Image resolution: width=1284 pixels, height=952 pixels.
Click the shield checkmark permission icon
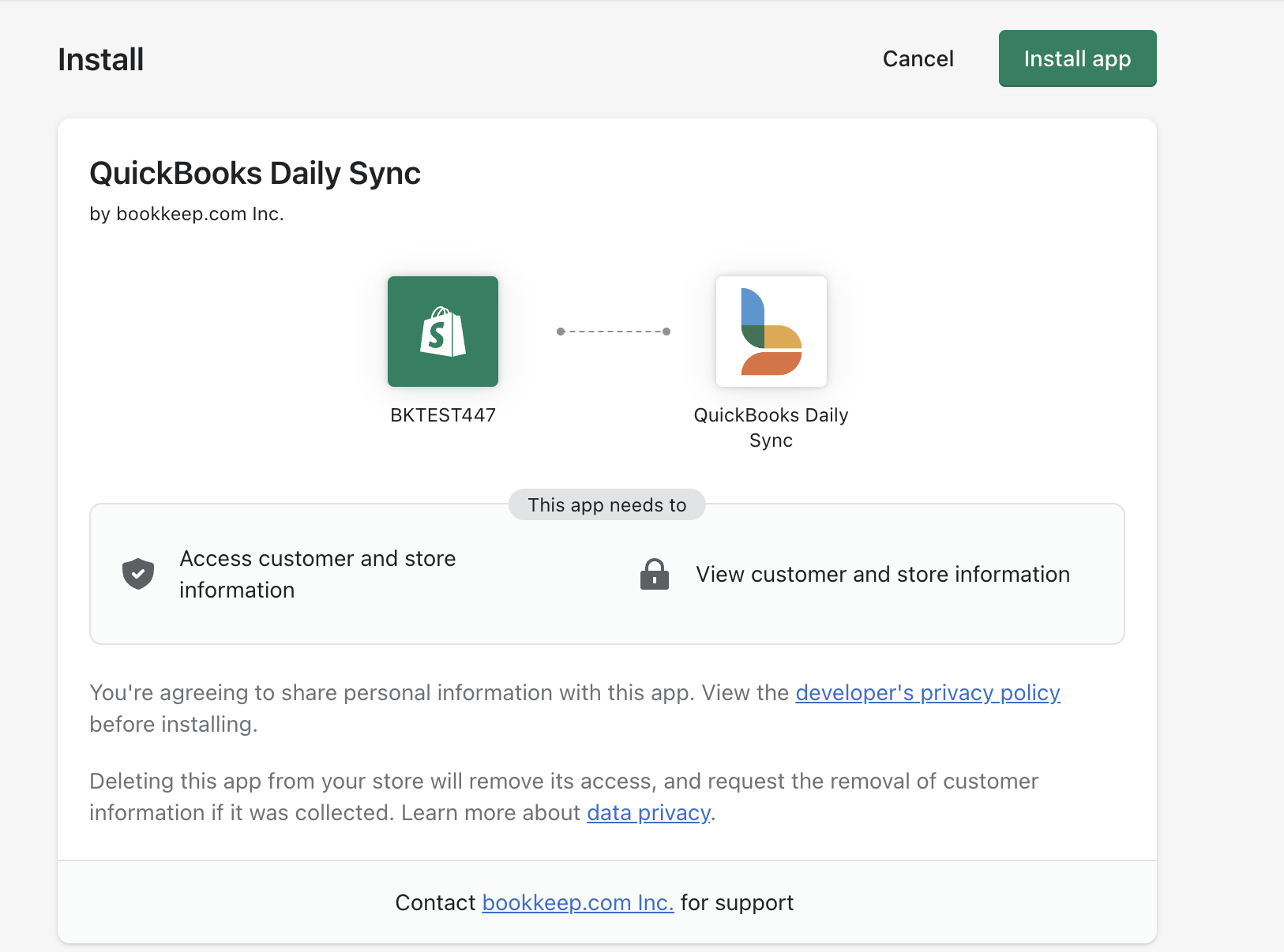tap(138, 574)
